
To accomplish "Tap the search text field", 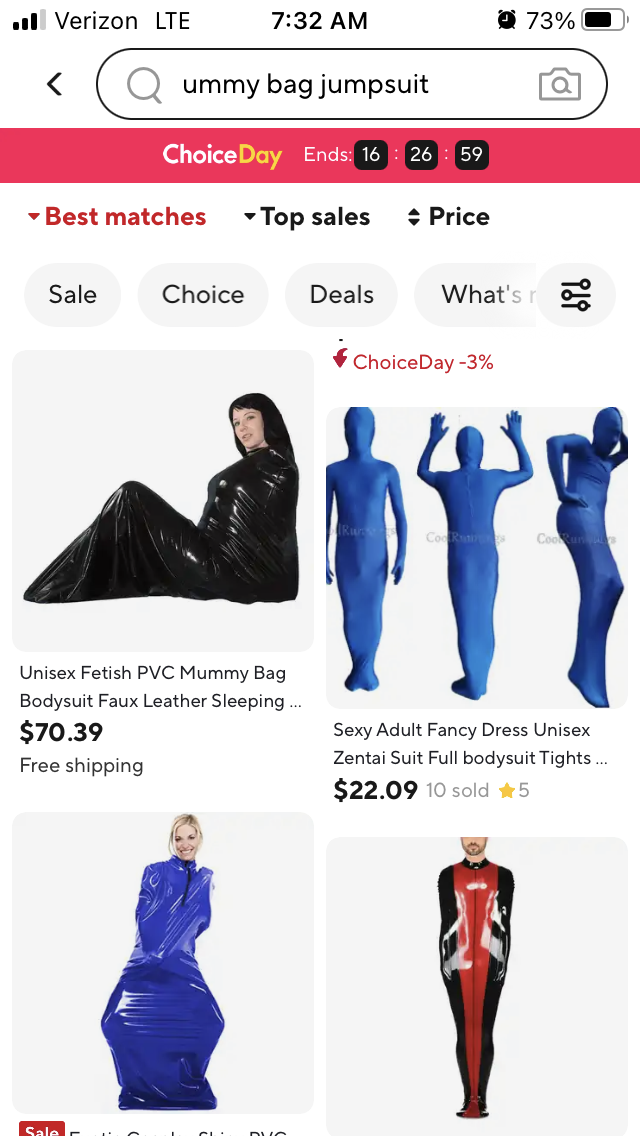I will [x=352, y=84].
